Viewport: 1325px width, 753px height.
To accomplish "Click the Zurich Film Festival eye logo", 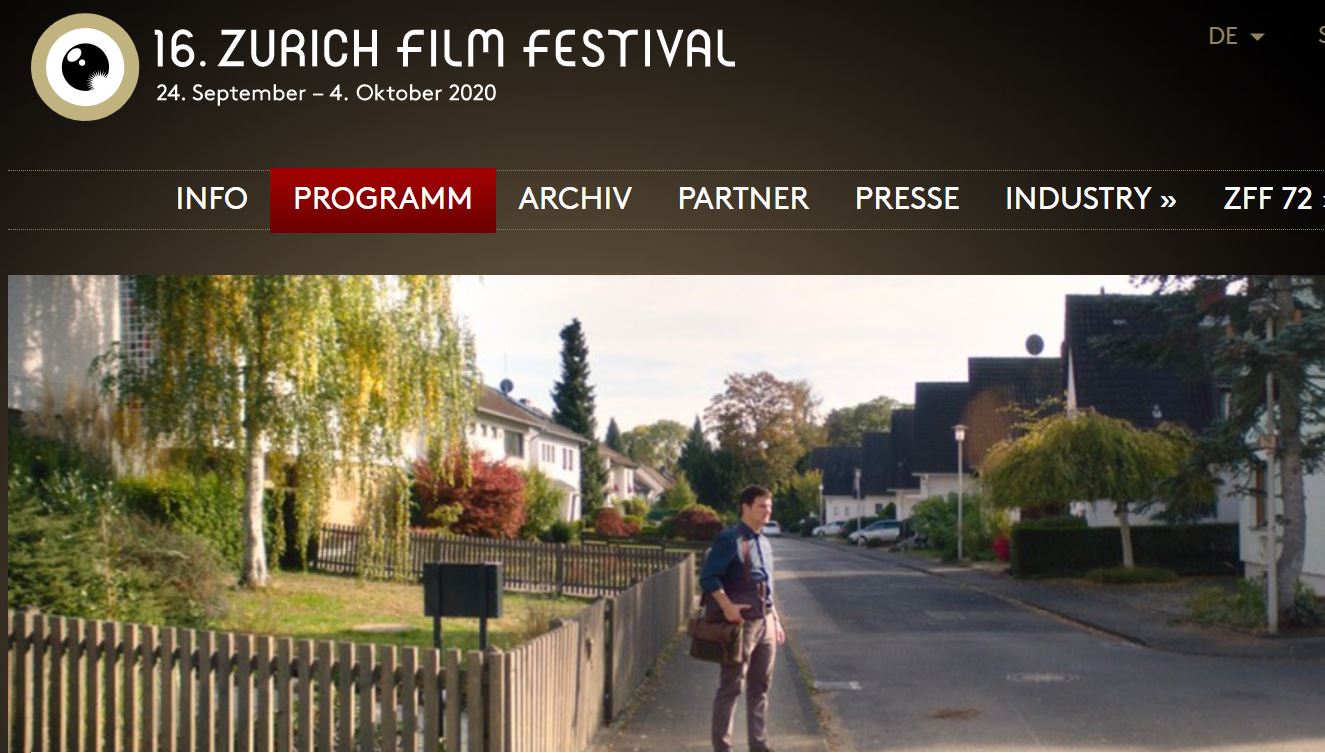I will (x=85, y=67).
